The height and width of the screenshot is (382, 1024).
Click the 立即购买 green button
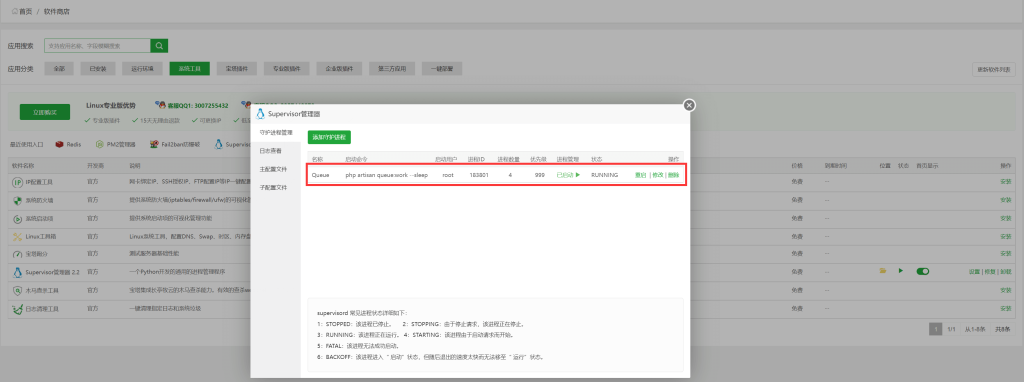[x=44, y=112]
